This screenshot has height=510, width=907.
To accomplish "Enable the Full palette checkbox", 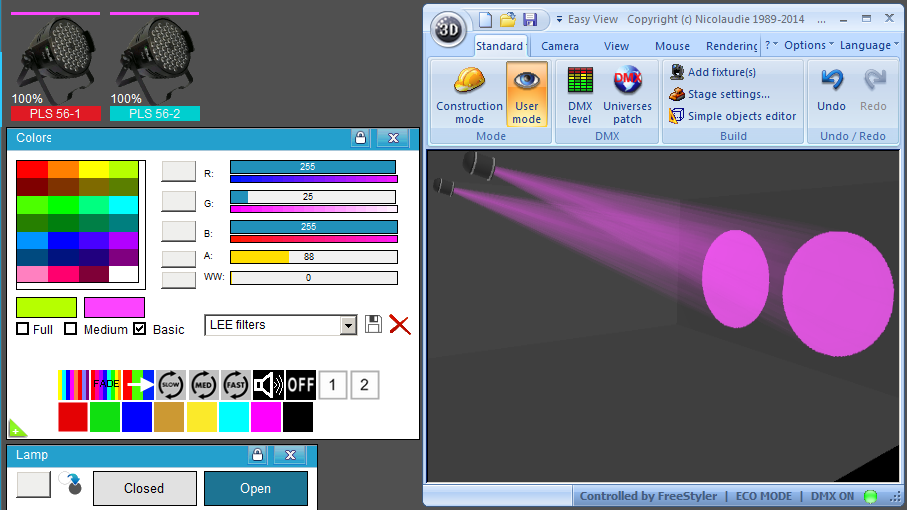I will coord(23,329).
